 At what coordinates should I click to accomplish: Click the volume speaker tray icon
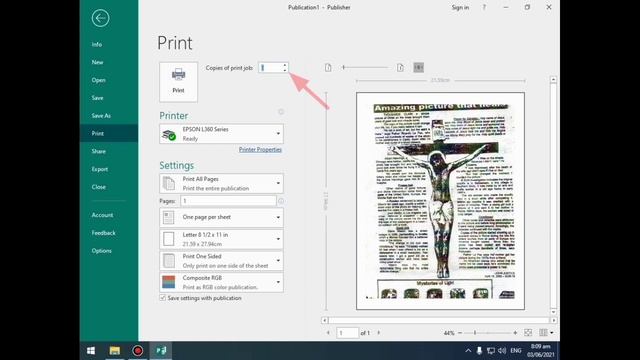coord(502,351)
